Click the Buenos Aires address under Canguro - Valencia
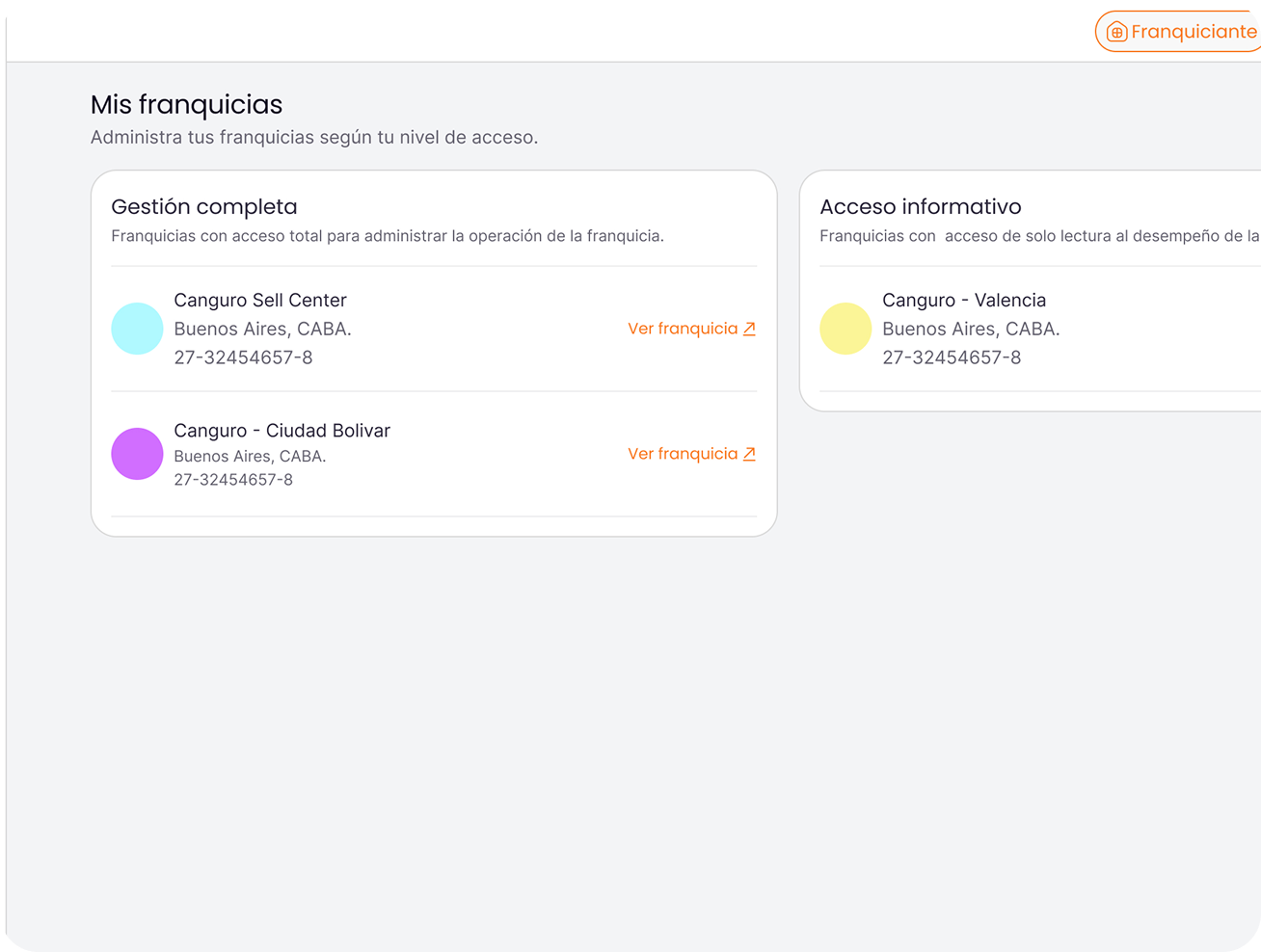 click(971, 330)
